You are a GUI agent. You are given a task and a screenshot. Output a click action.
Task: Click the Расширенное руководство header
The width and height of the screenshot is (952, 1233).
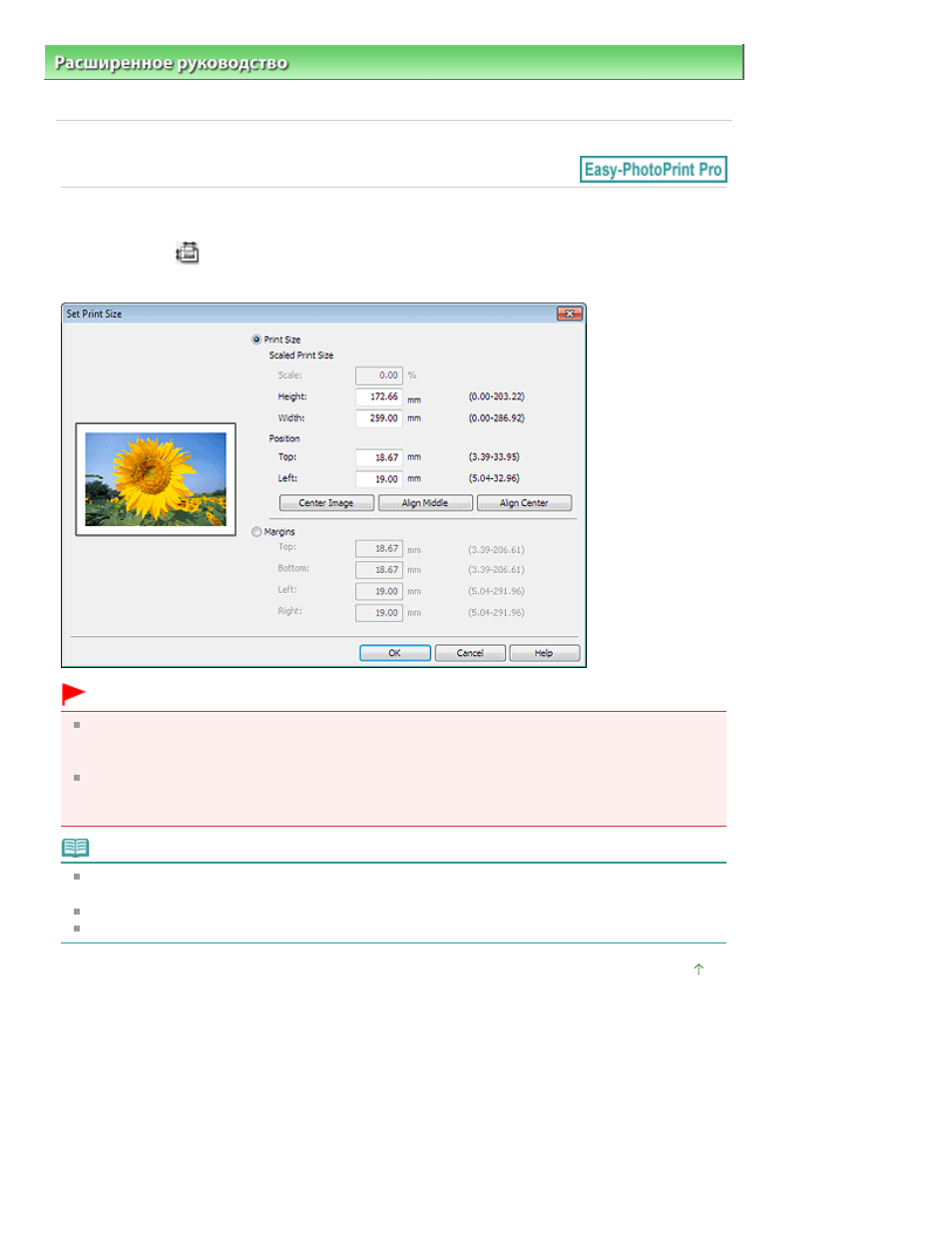(171, 63)
